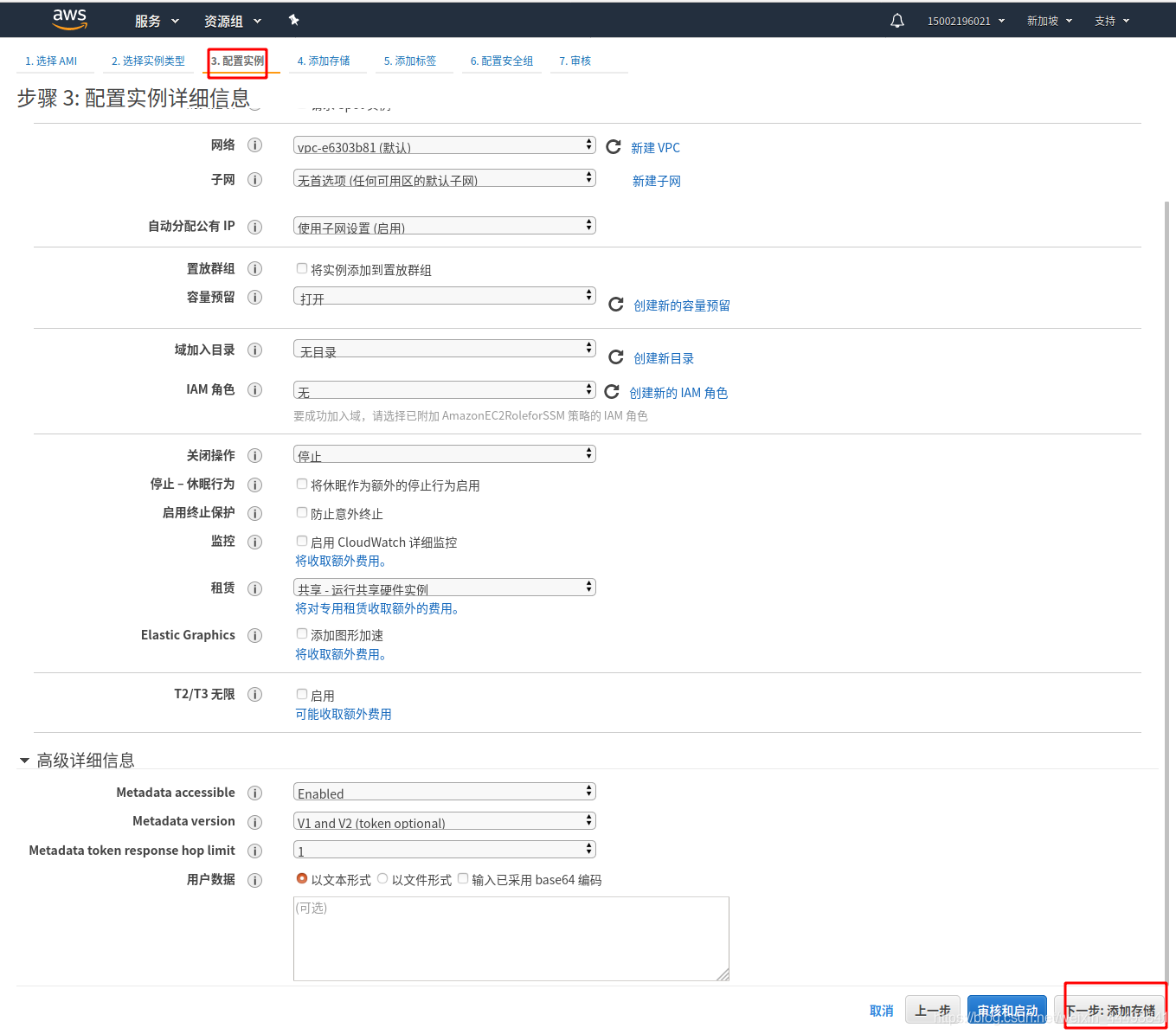
Task: Click the info icon for 用户数据
Action: (255, 880)
